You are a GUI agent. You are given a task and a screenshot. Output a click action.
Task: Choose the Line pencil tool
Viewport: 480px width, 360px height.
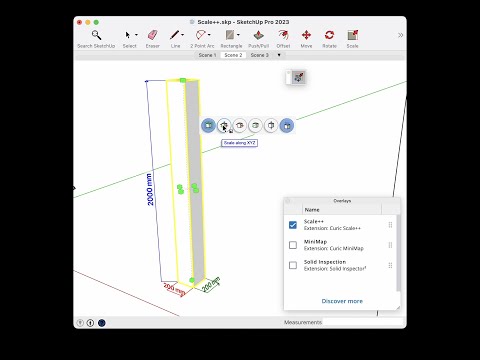[x=174, y=35]
